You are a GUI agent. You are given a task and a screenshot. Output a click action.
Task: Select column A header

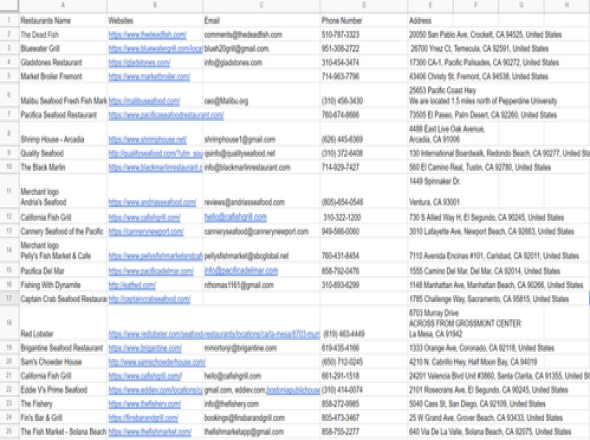point(63,5)
